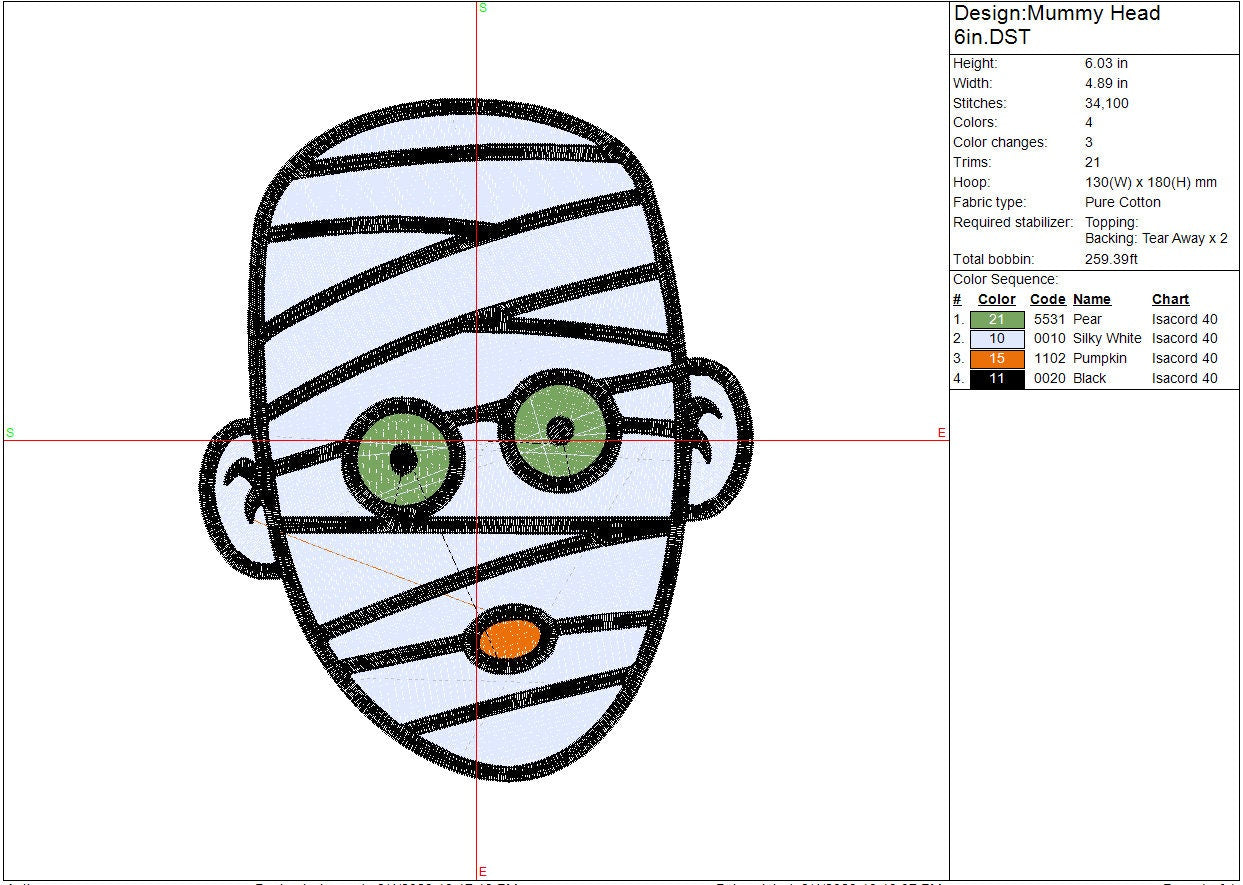Click the mummy's left green eye
The image size is (1243, 885).
[x=402, y=458]
